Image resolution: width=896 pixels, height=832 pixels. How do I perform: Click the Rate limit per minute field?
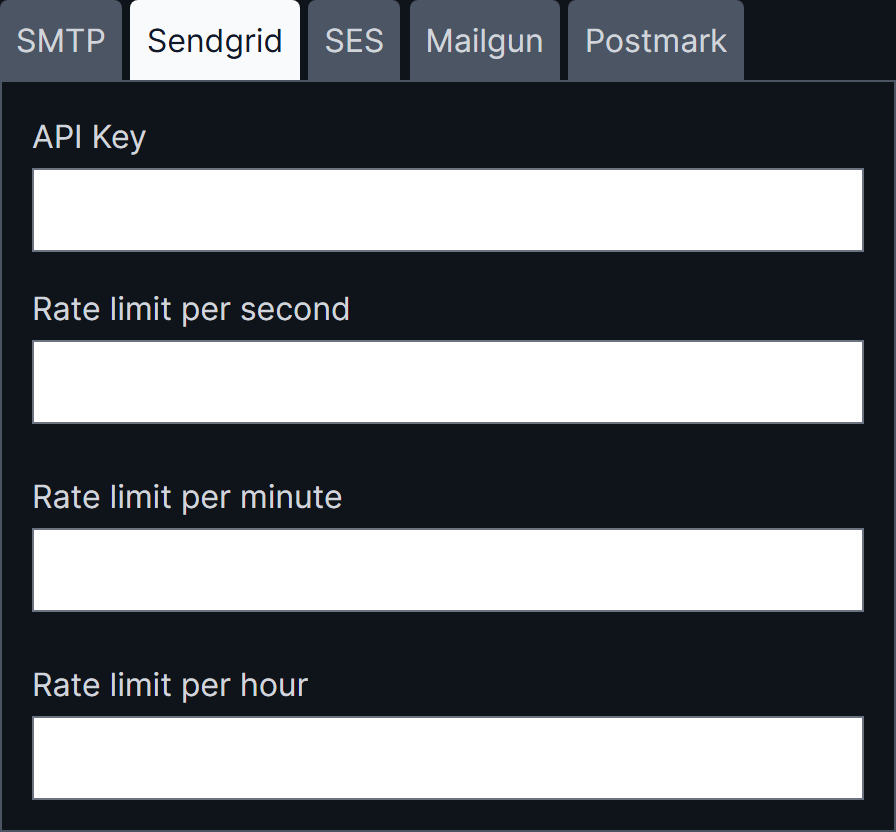point(448,570)
